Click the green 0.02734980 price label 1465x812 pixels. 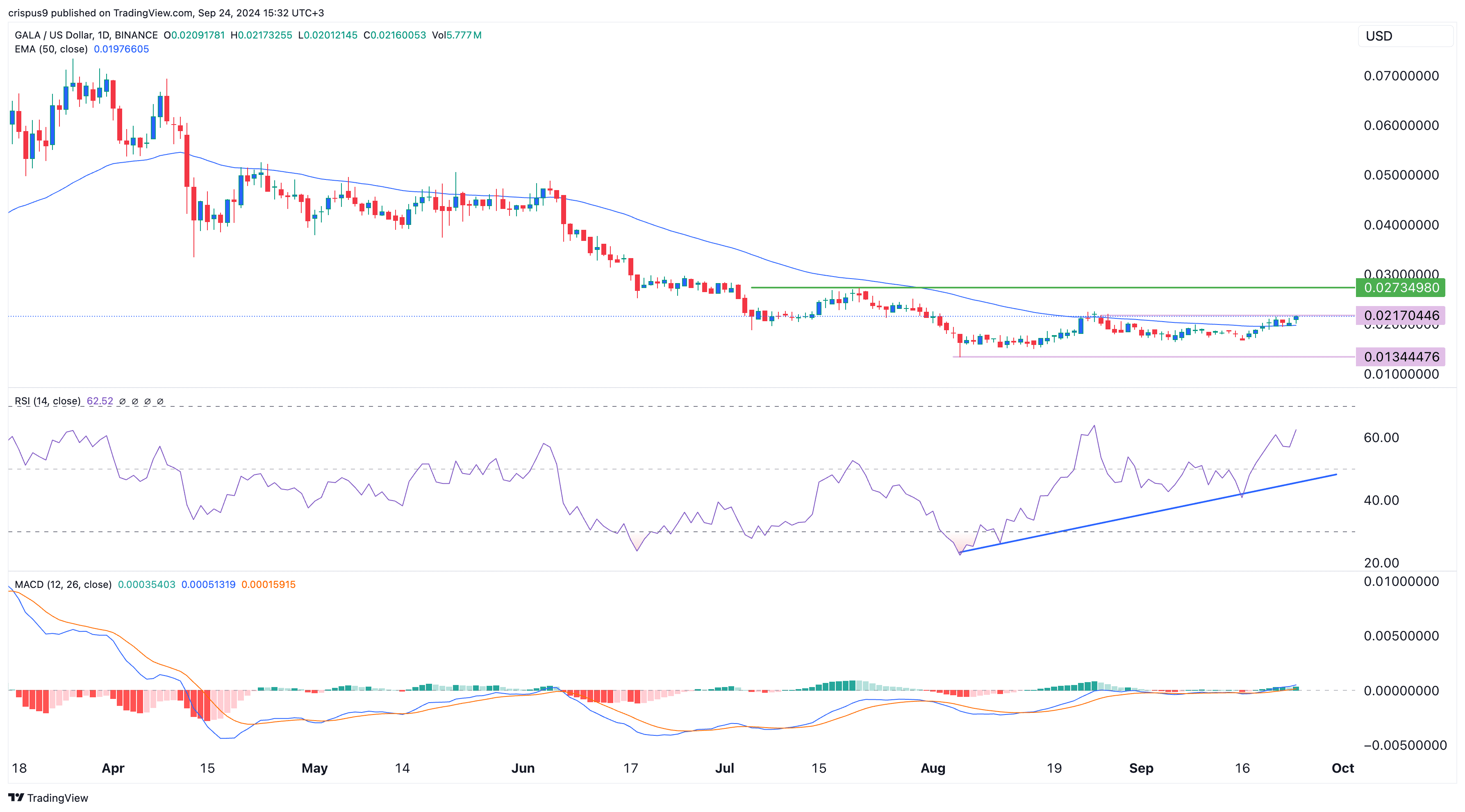[1401, 288]
